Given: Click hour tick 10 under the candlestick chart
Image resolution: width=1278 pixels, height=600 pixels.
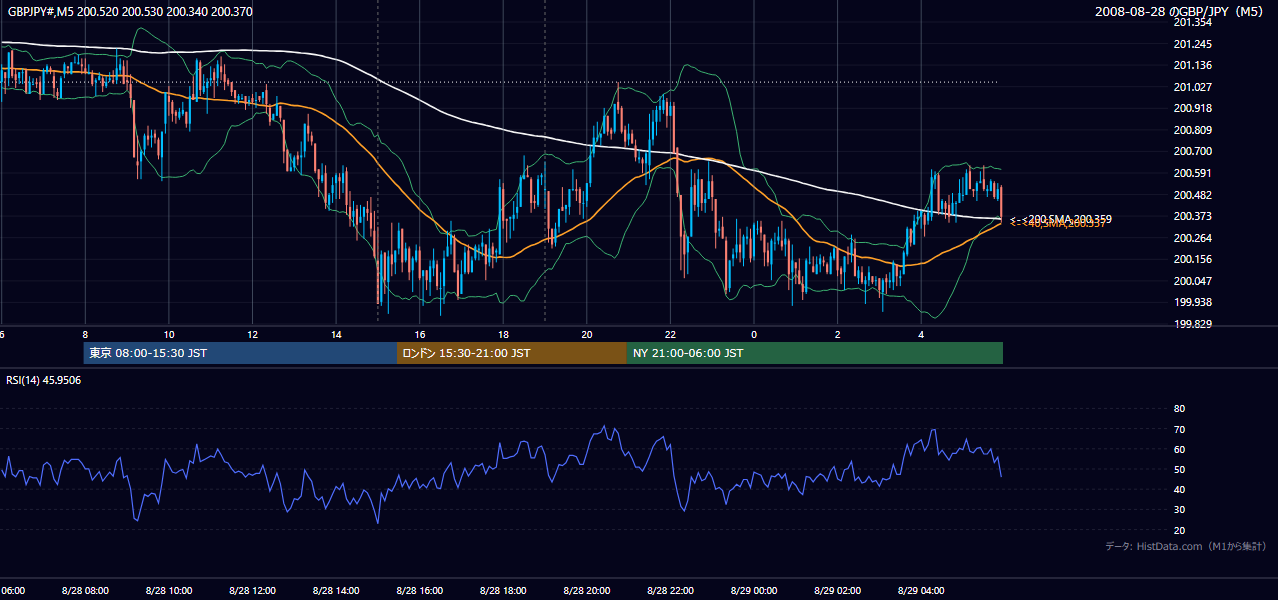Looking at the screenshot, I should 169,335.
